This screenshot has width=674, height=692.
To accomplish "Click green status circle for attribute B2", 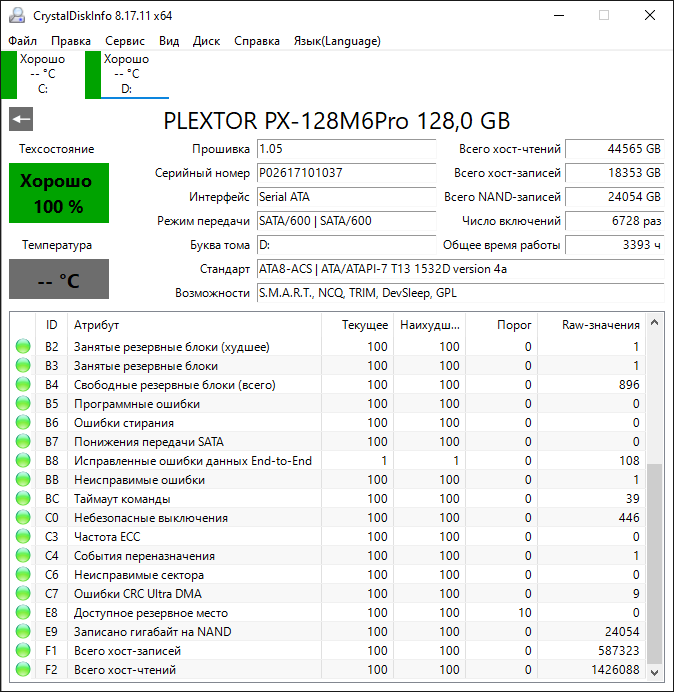I will (x=23, y=346).
